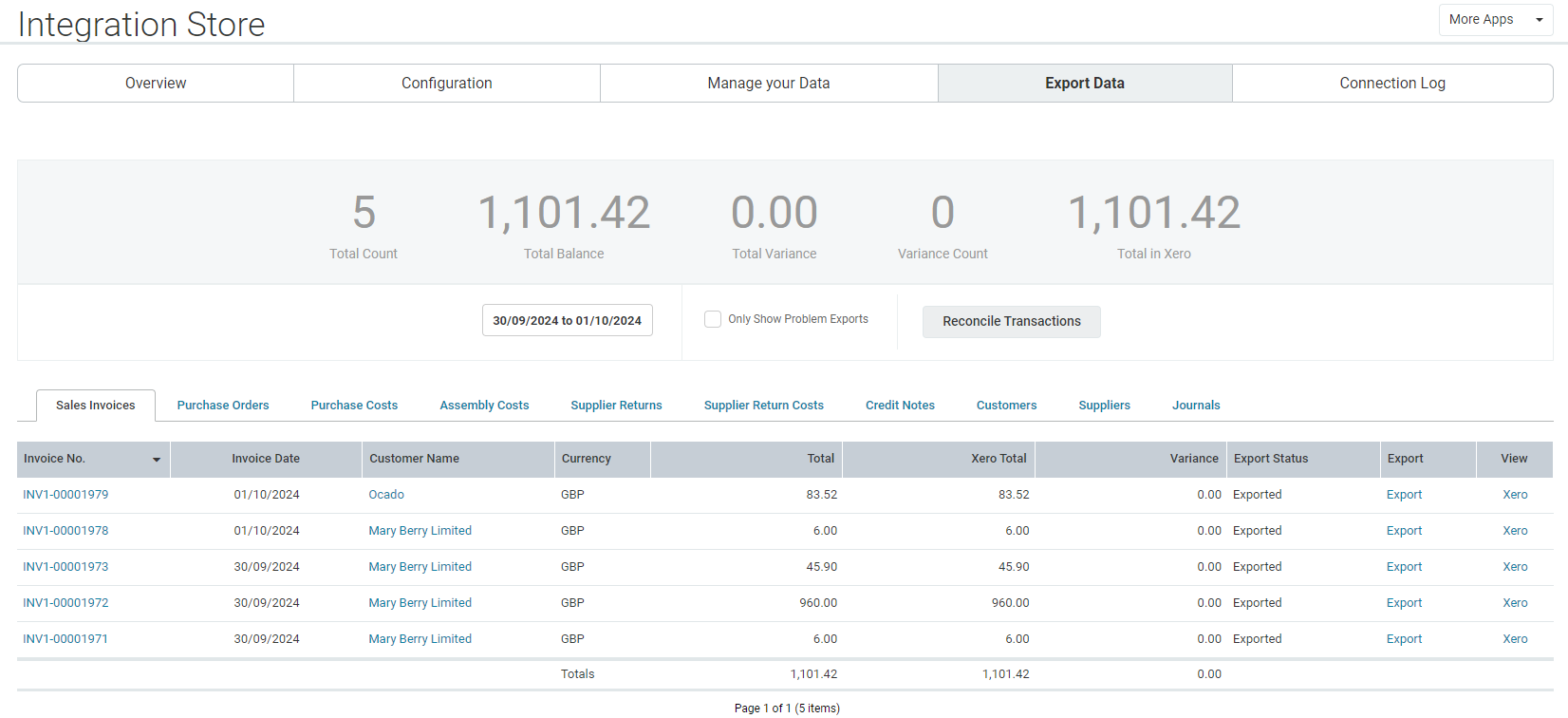The width and height of the screenshot is (1568, 718).
Task: Click the Invoice No. column sort arrow
Action: (157, 460)
